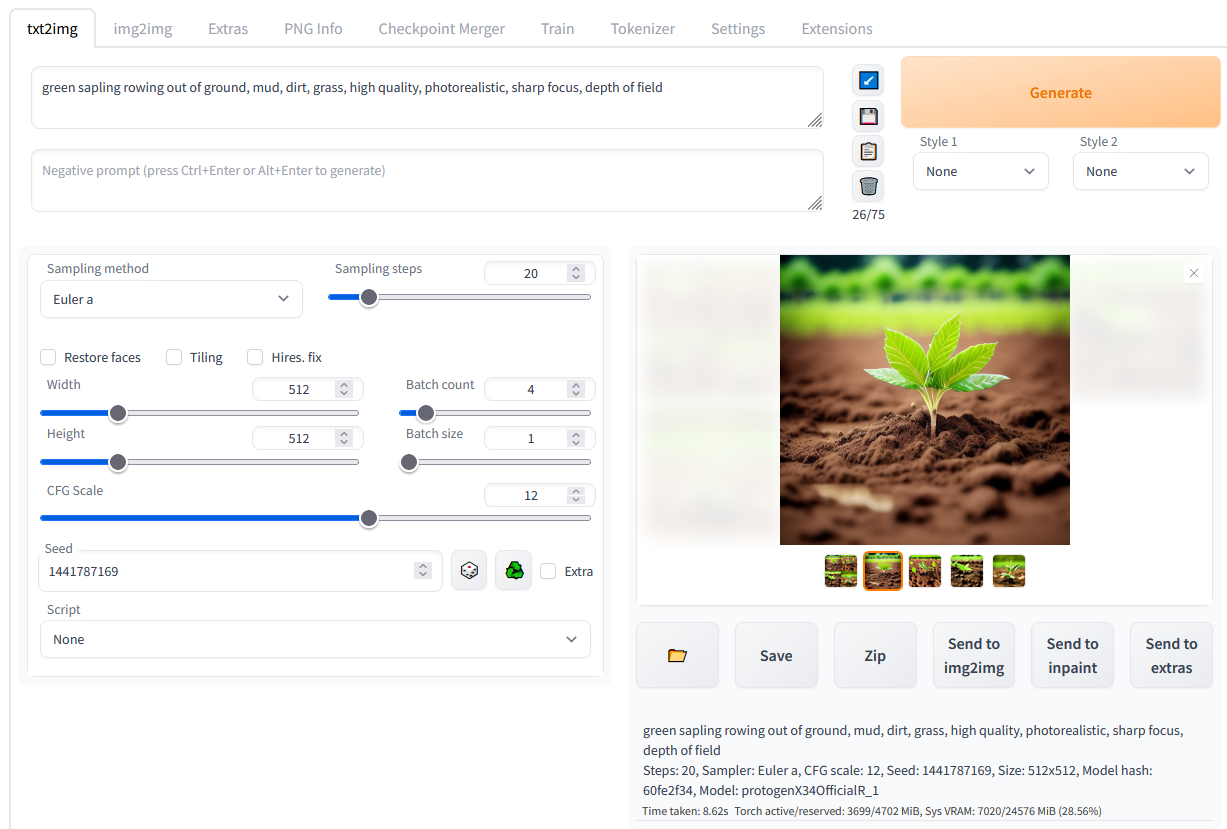Expand the Style 2 dropdown

(1141, 171)
